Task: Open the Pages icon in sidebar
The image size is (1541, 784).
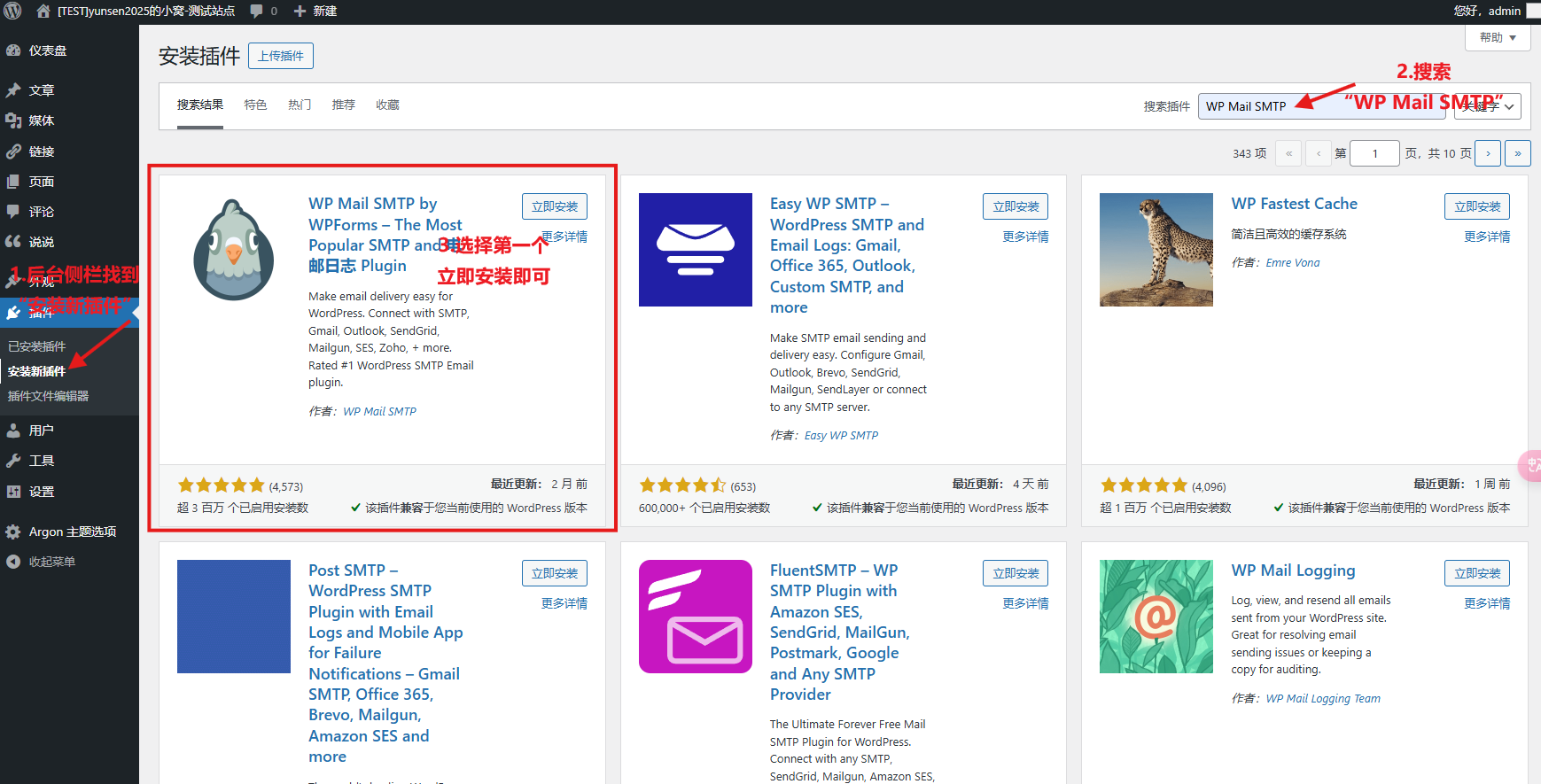Action: point(13,182)
